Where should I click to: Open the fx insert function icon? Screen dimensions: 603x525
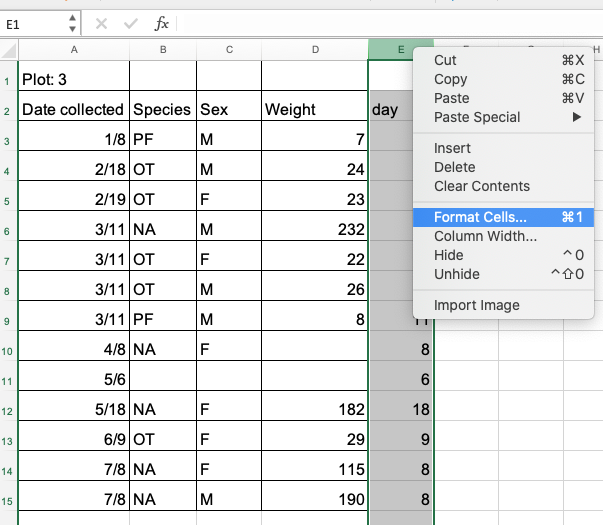click(161, 23)
